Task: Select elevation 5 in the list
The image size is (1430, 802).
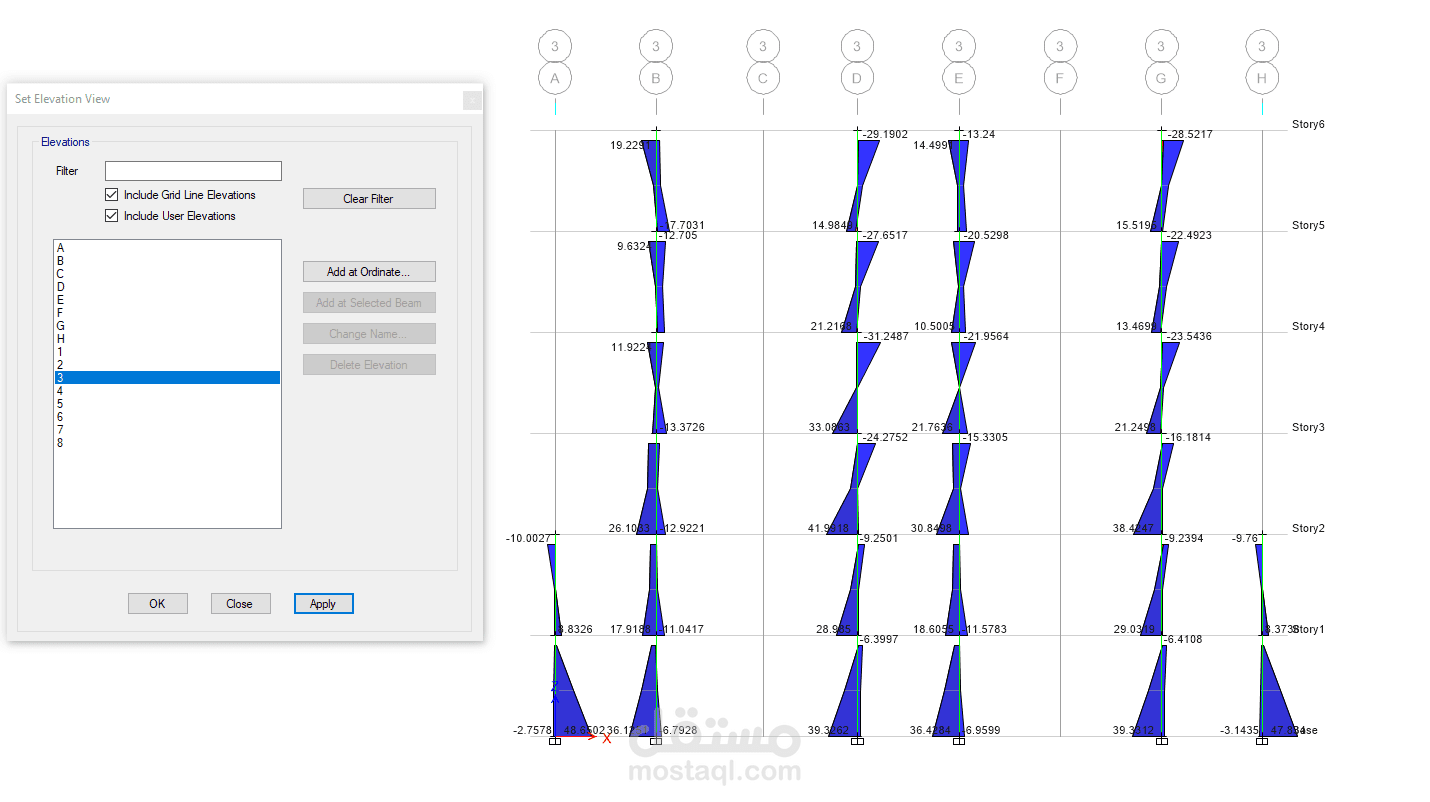Action: (167, 404)
